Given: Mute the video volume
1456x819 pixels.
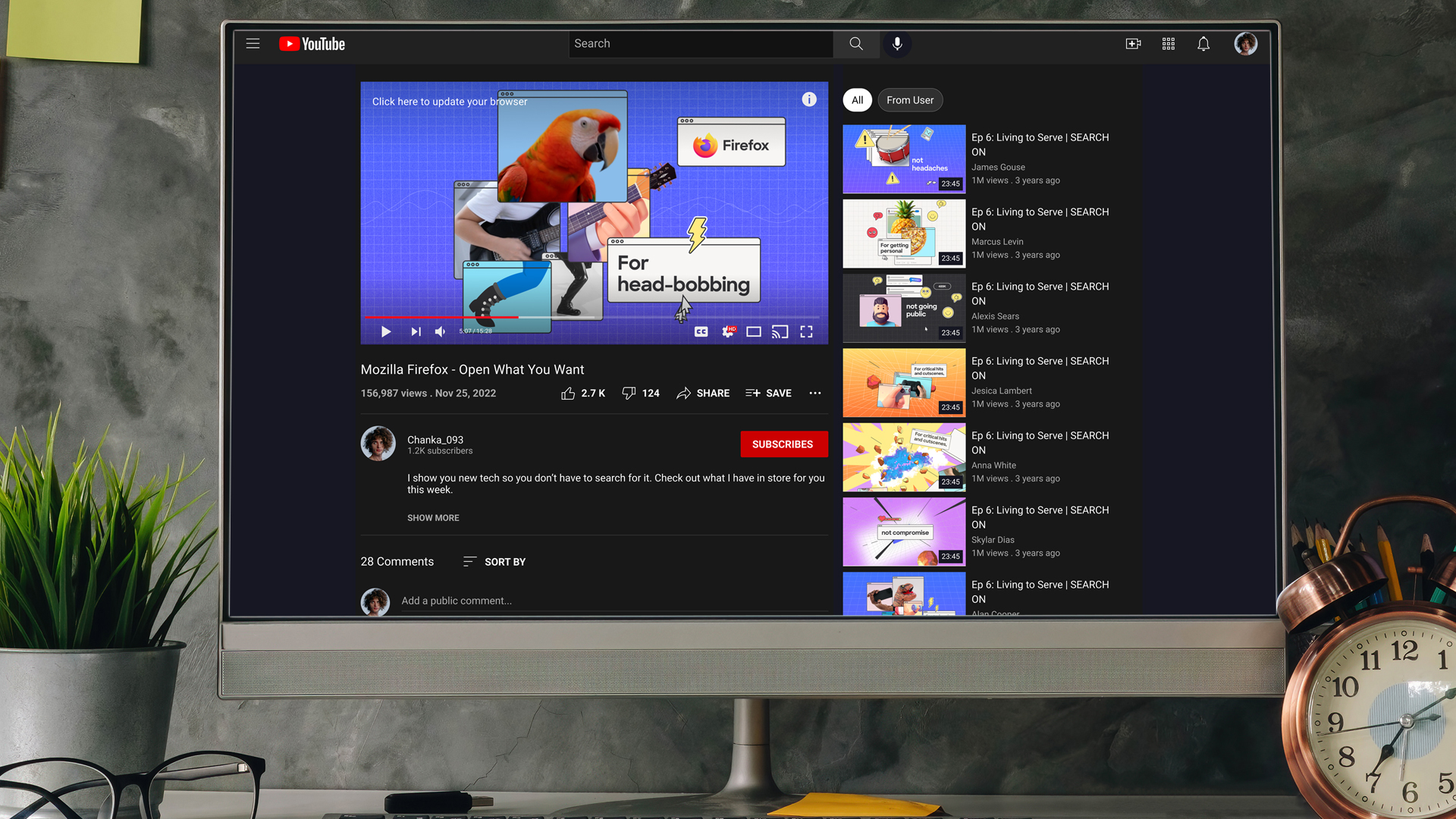Looking at the screenshot, I should pos(440,332).
